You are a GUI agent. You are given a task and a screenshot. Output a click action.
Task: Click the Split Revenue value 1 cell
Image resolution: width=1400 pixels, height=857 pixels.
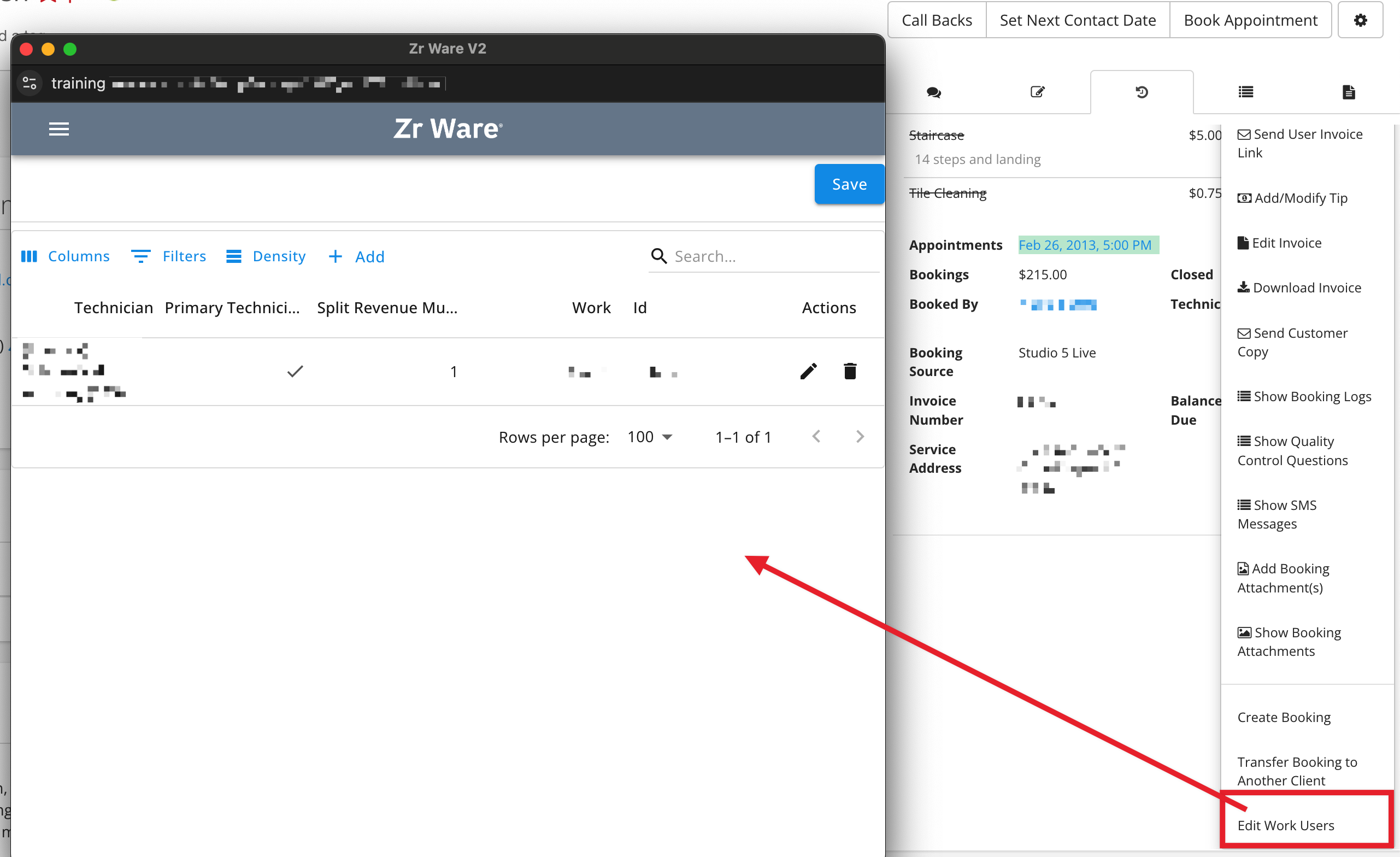454,372
